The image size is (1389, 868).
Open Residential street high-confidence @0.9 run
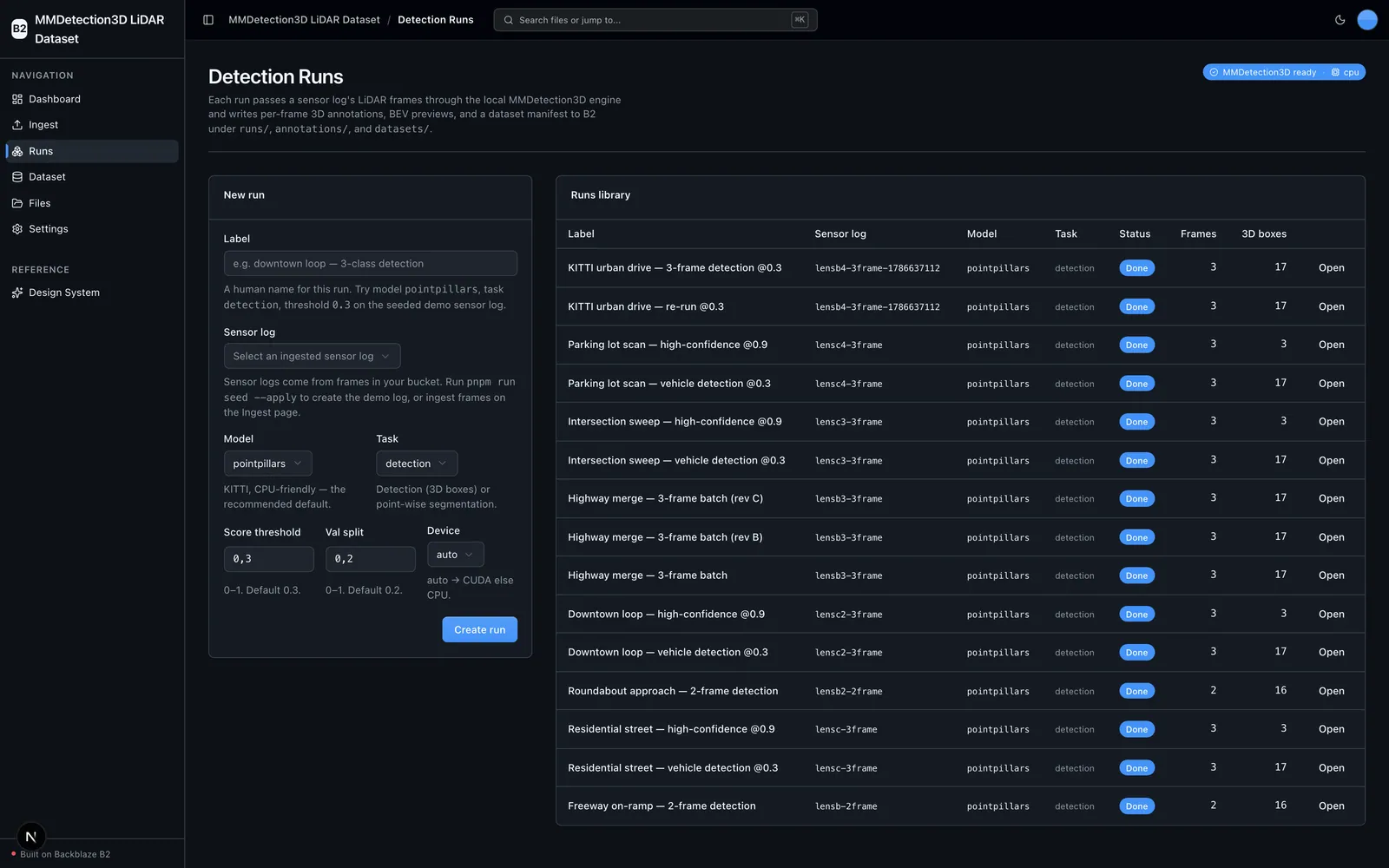1331,729
